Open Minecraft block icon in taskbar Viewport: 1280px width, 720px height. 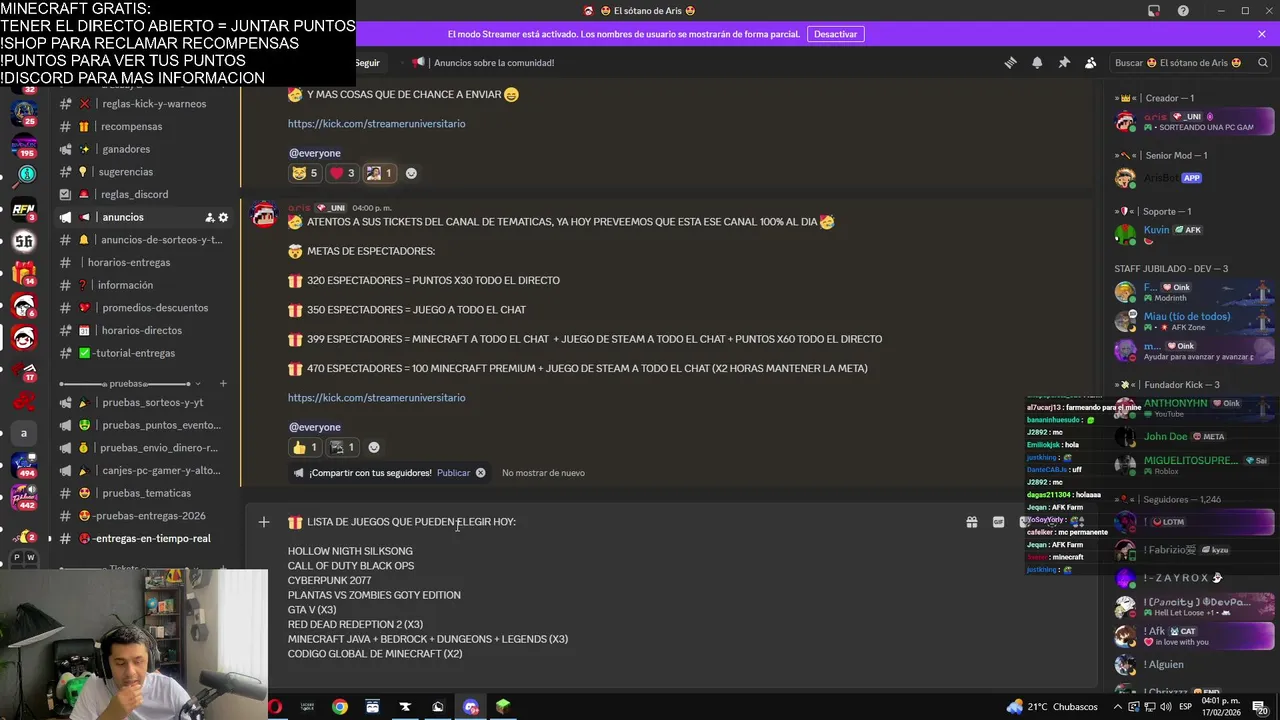point(503,707)
